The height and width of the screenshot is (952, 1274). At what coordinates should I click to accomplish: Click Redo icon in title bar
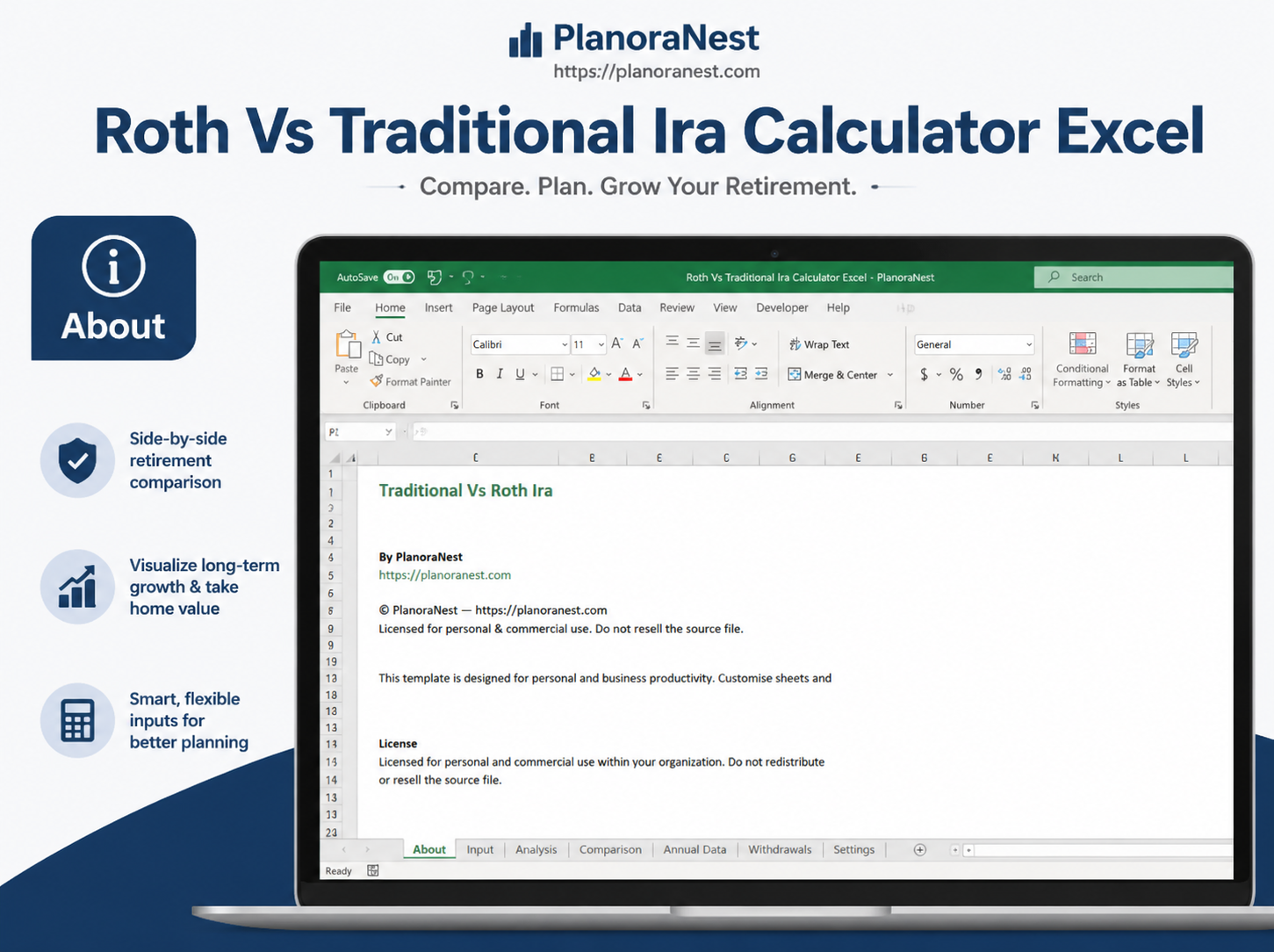pyautogui.click(x=468, y=278)
